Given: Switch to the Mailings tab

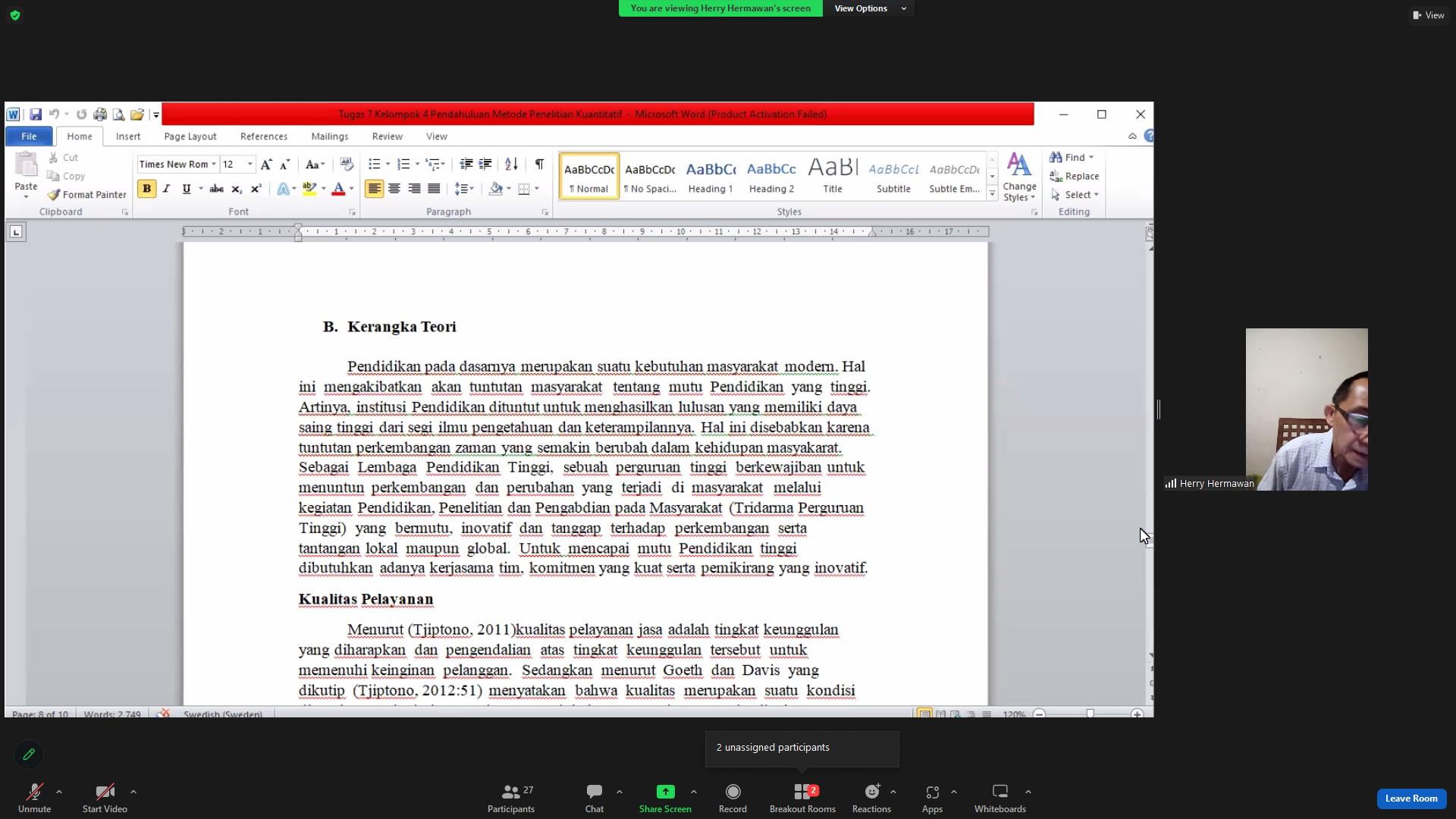Looking at the screenshot, I should pyautogui.click(x=330, y=136).
